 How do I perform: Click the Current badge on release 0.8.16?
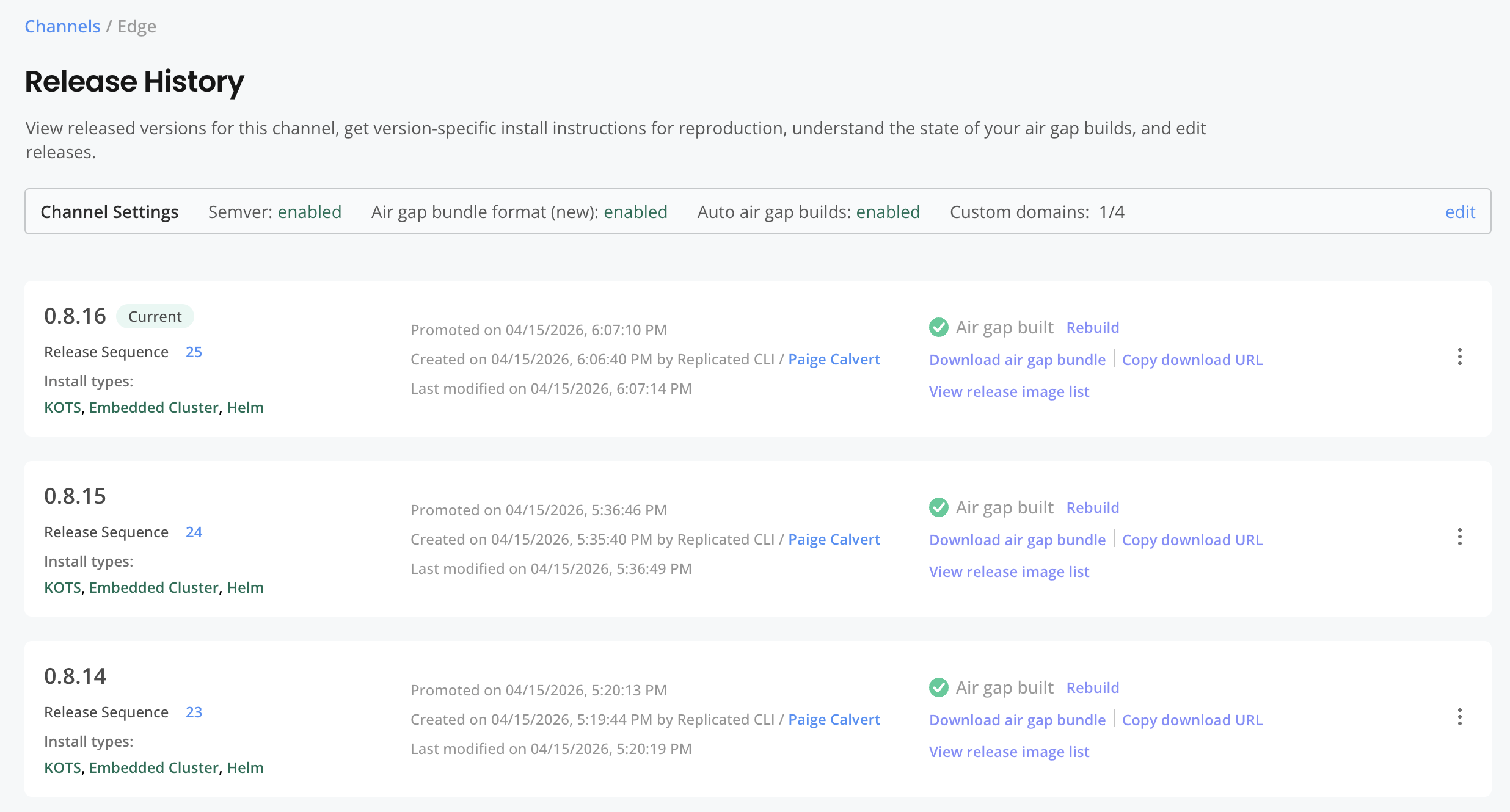tap(155, 316)
